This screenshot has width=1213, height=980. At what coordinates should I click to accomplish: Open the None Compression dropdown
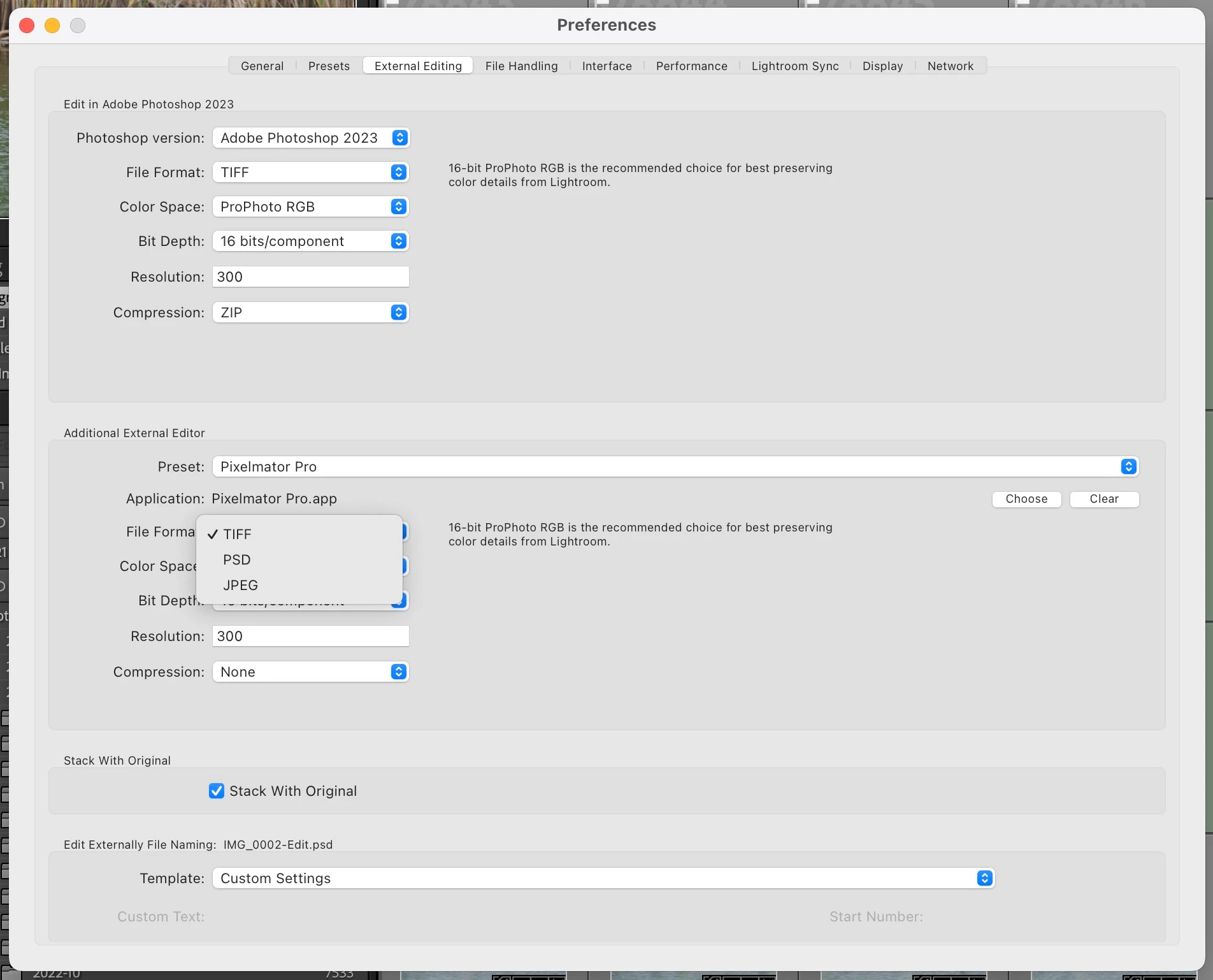coord(311,672)
